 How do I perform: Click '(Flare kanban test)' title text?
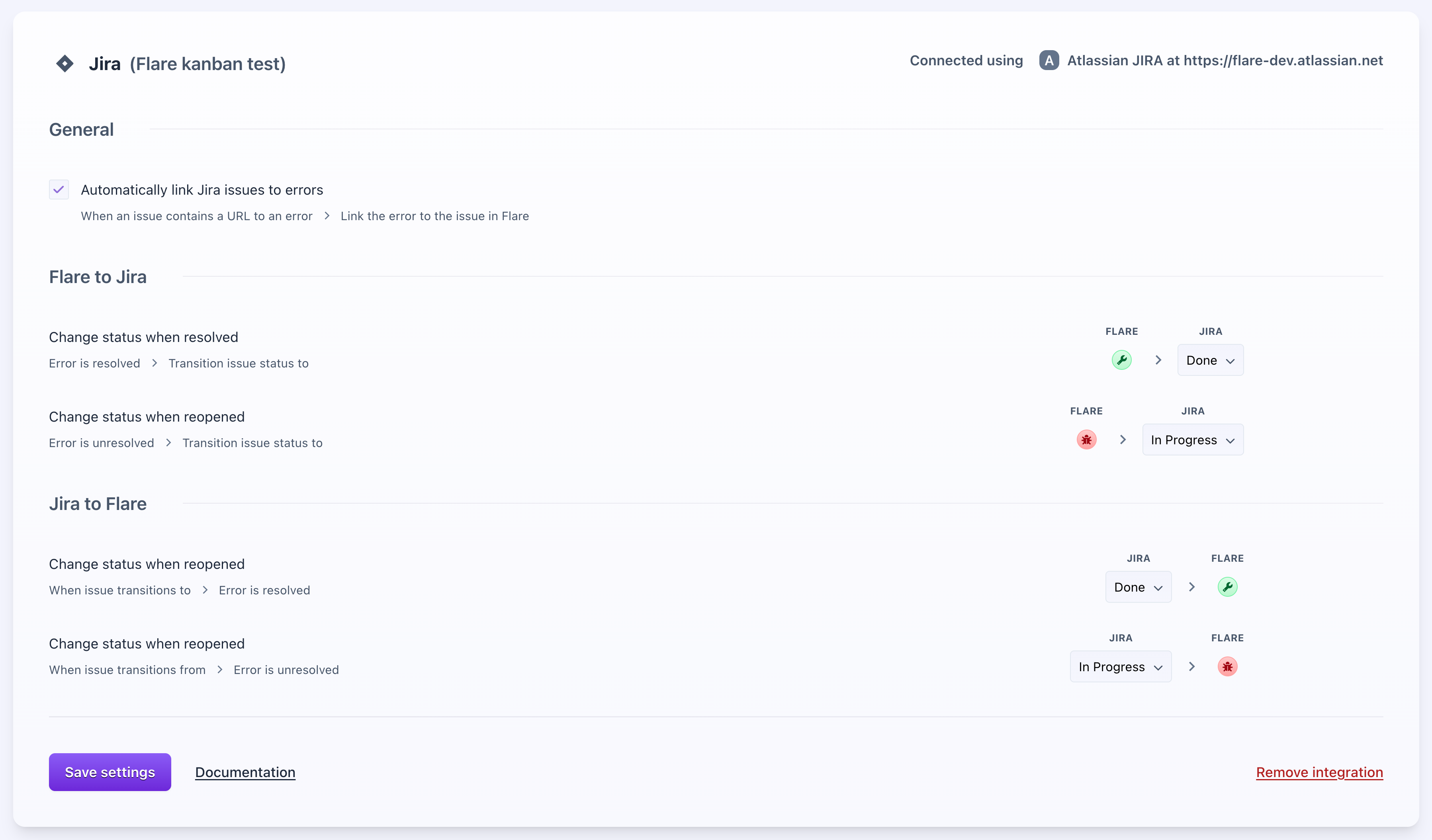click(207, 64)
